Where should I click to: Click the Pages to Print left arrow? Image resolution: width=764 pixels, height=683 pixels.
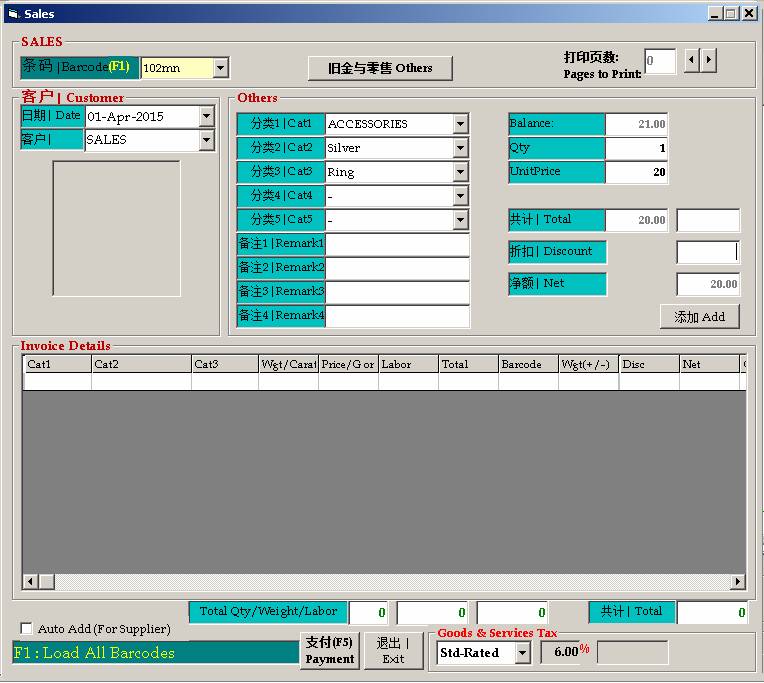(691, 61)
